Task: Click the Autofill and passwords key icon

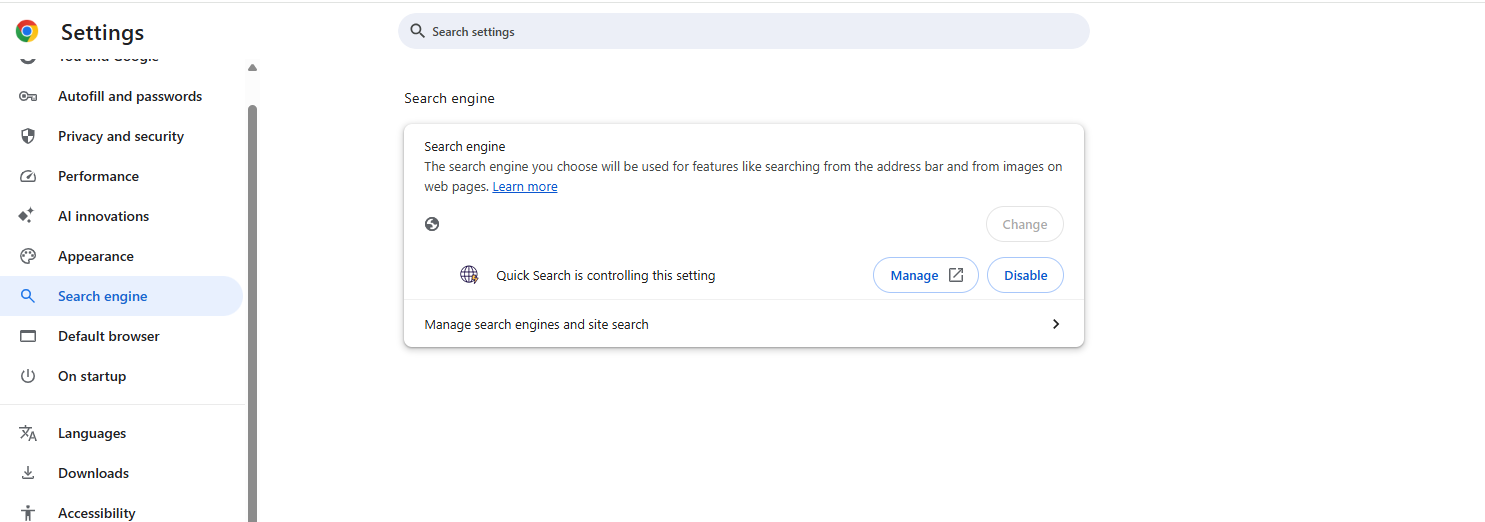Action: pos(28,97)
